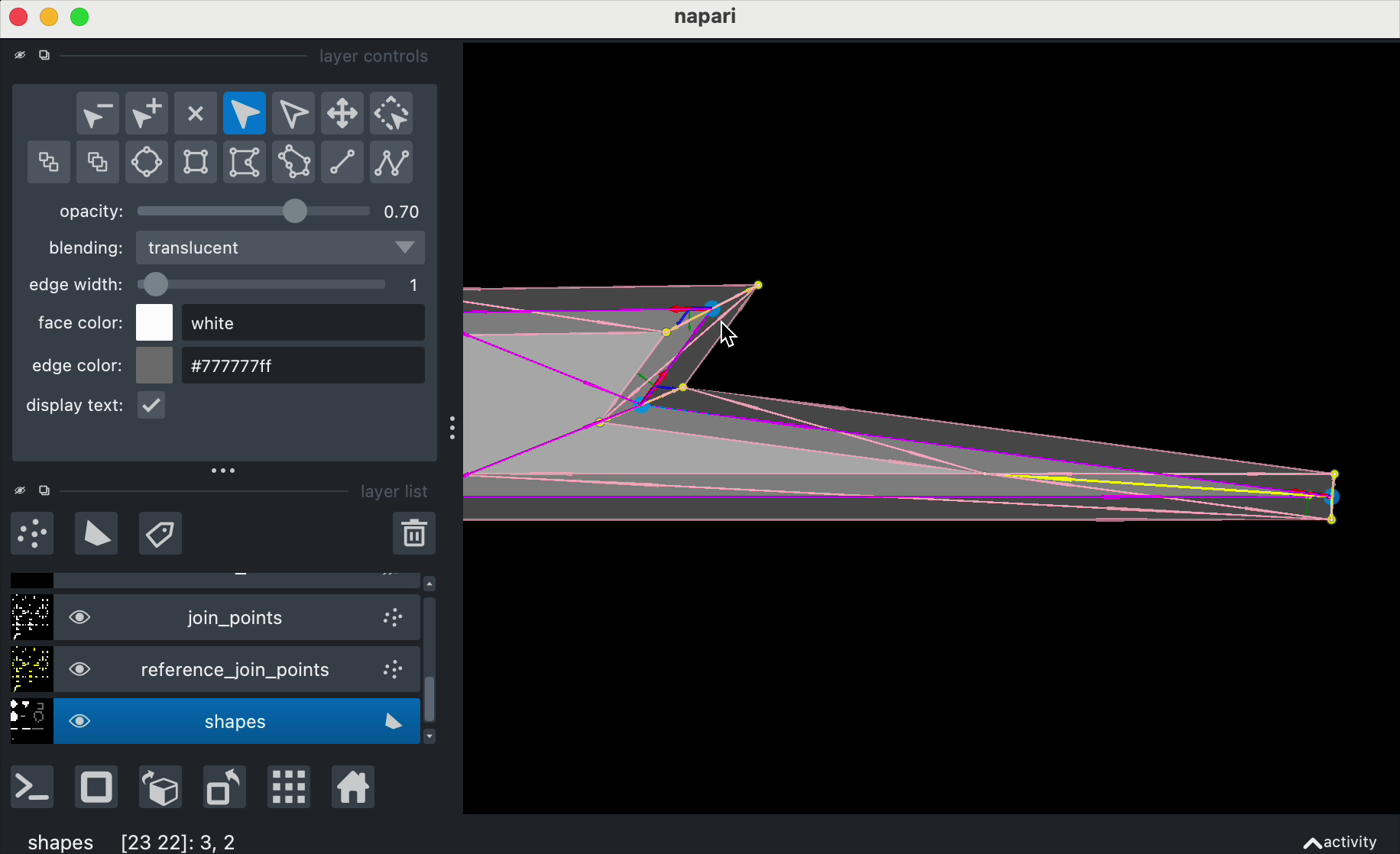Open the blending dropdown
This screenshot has width=1400, height=854.
pos(280,247)
